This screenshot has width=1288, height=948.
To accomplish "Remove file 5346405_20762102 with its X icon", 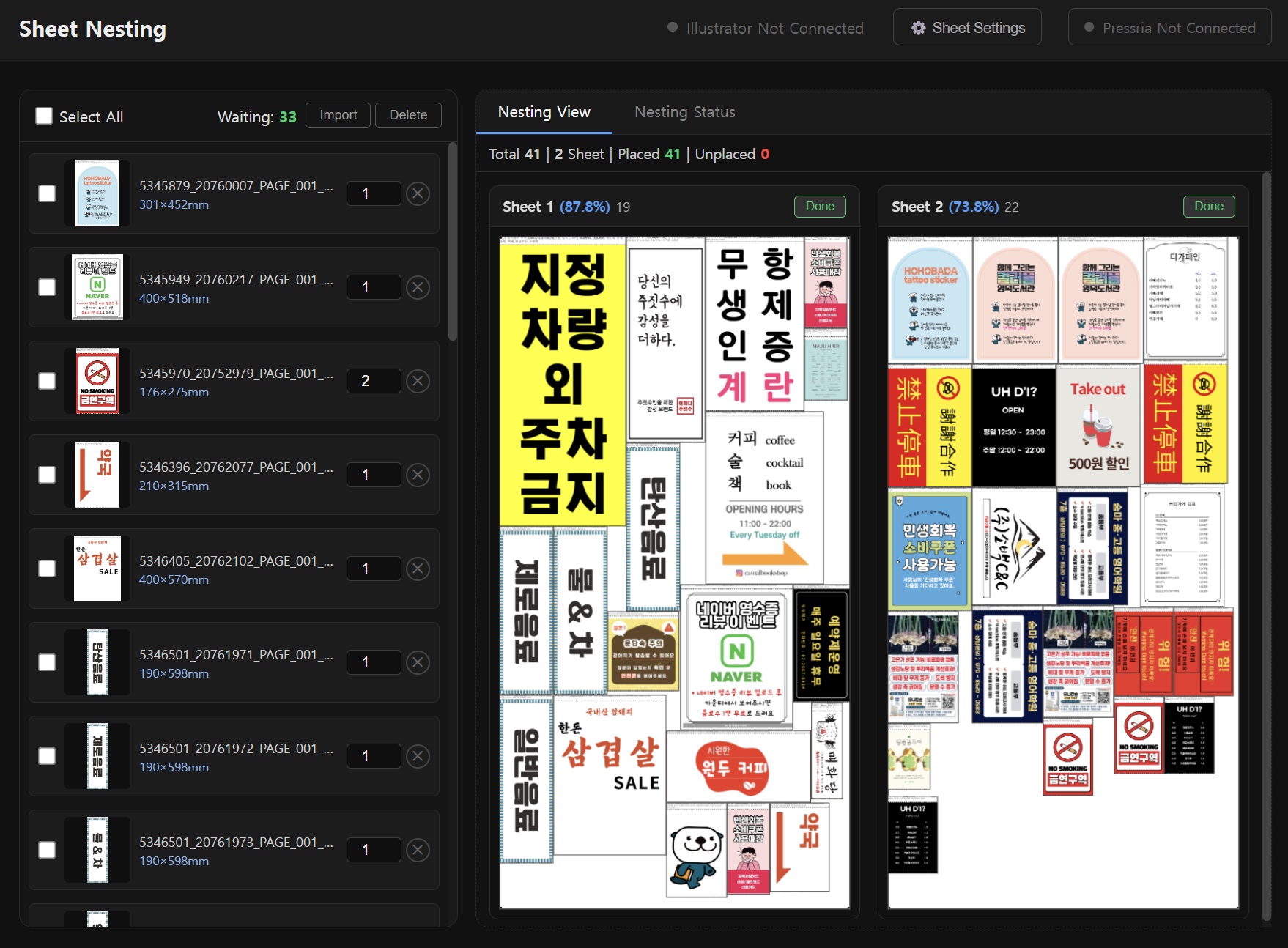I will click(418, 569).
